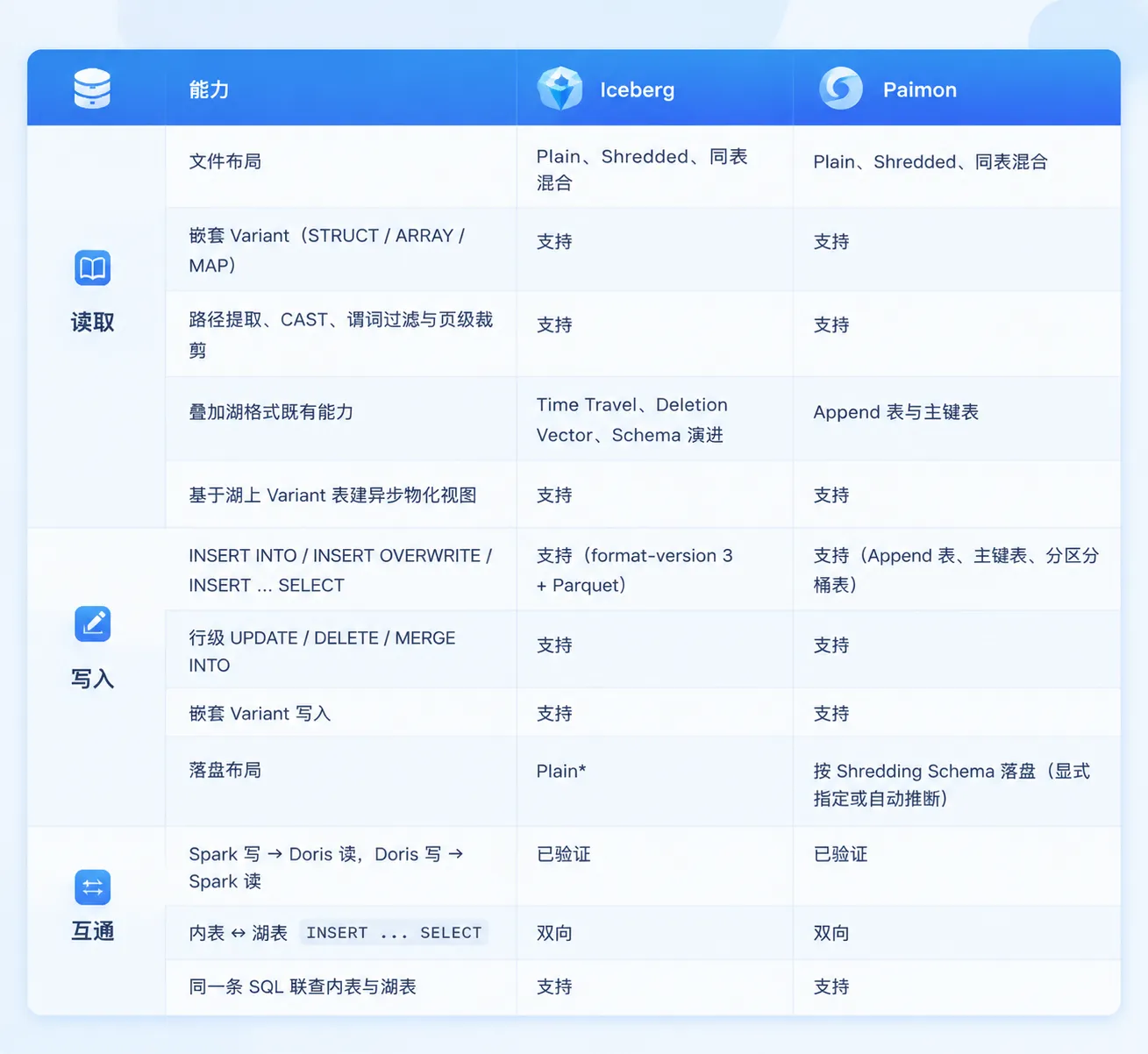The width and height of the screenshot is (1148, 1054).
Task: Click 支持（Append 表、主键表、分区分桶表）cell
Action: (956, 570)
